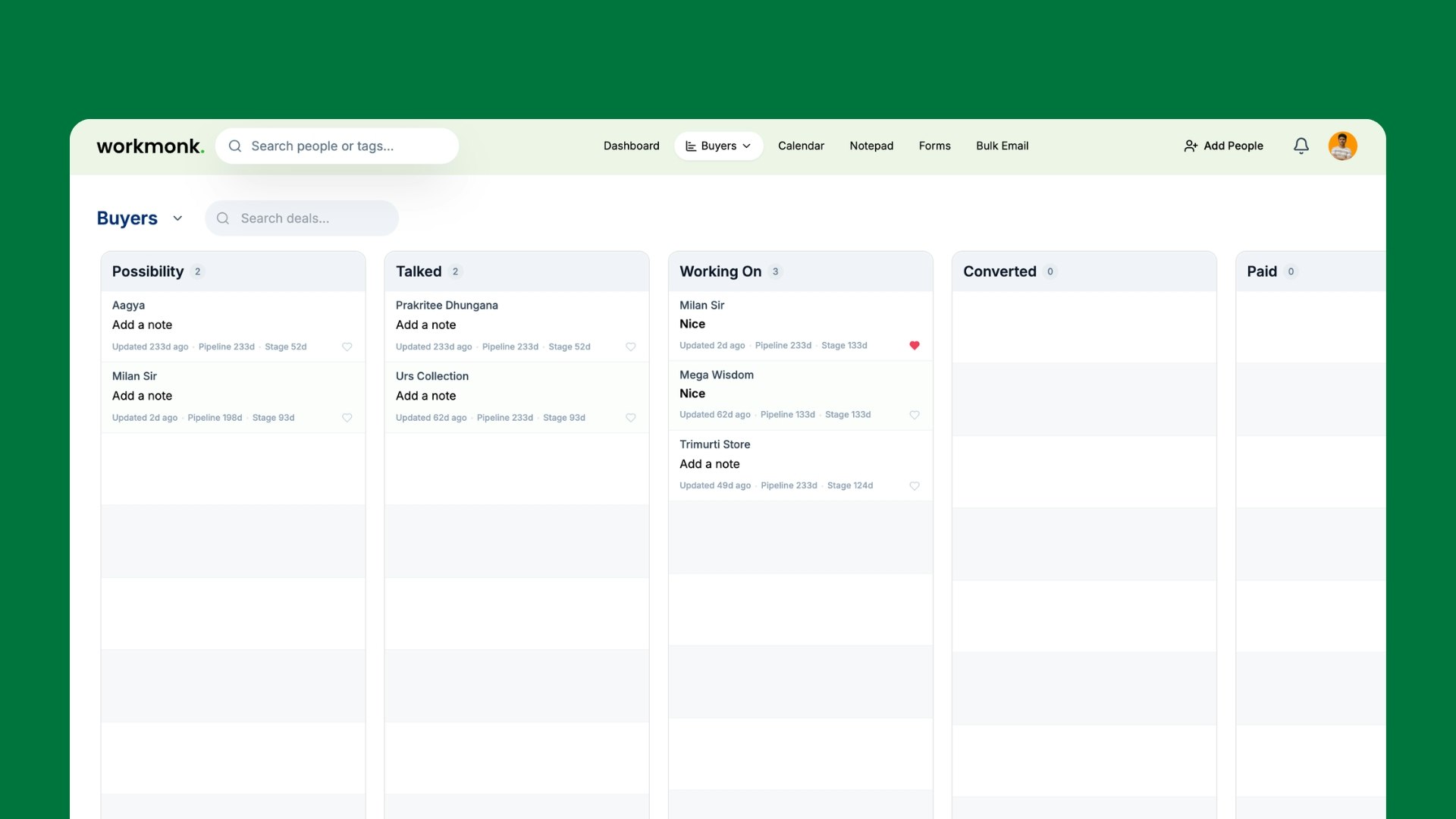Unfavorite Milan Sir deal in Working On
Screen dimensions: 1456x819
tap(914, 345)
